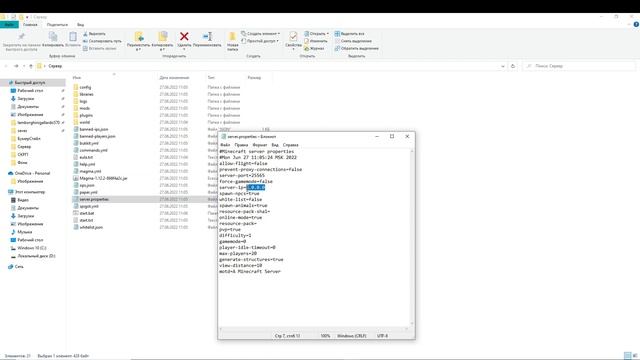This screenshot has width=640, height=360.
Task: Click the Copy icon in Explorer ribbon
Action: 53,37
